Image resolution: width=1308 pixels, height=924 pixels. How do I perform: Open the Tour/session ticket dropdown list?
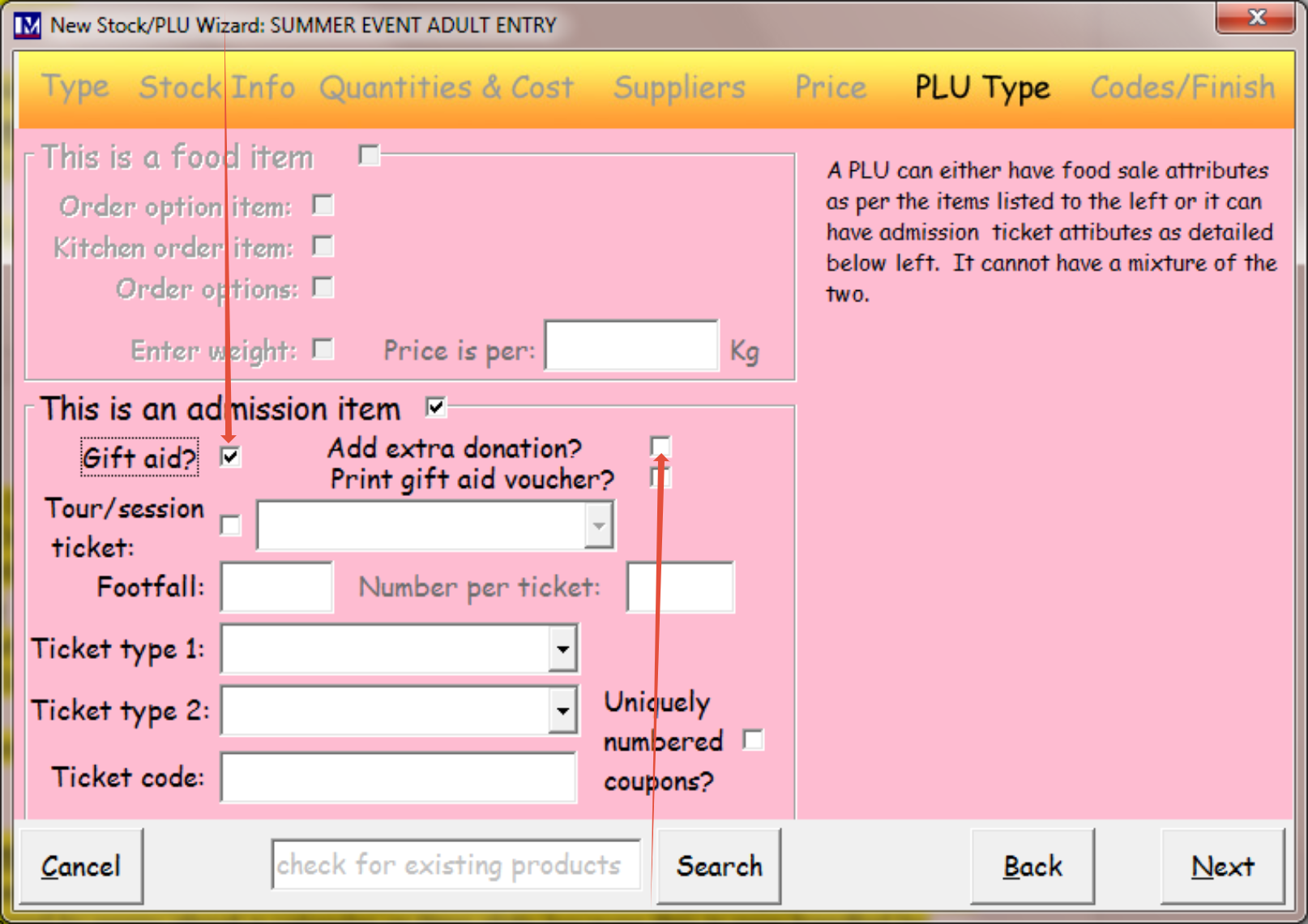(598, 525)
